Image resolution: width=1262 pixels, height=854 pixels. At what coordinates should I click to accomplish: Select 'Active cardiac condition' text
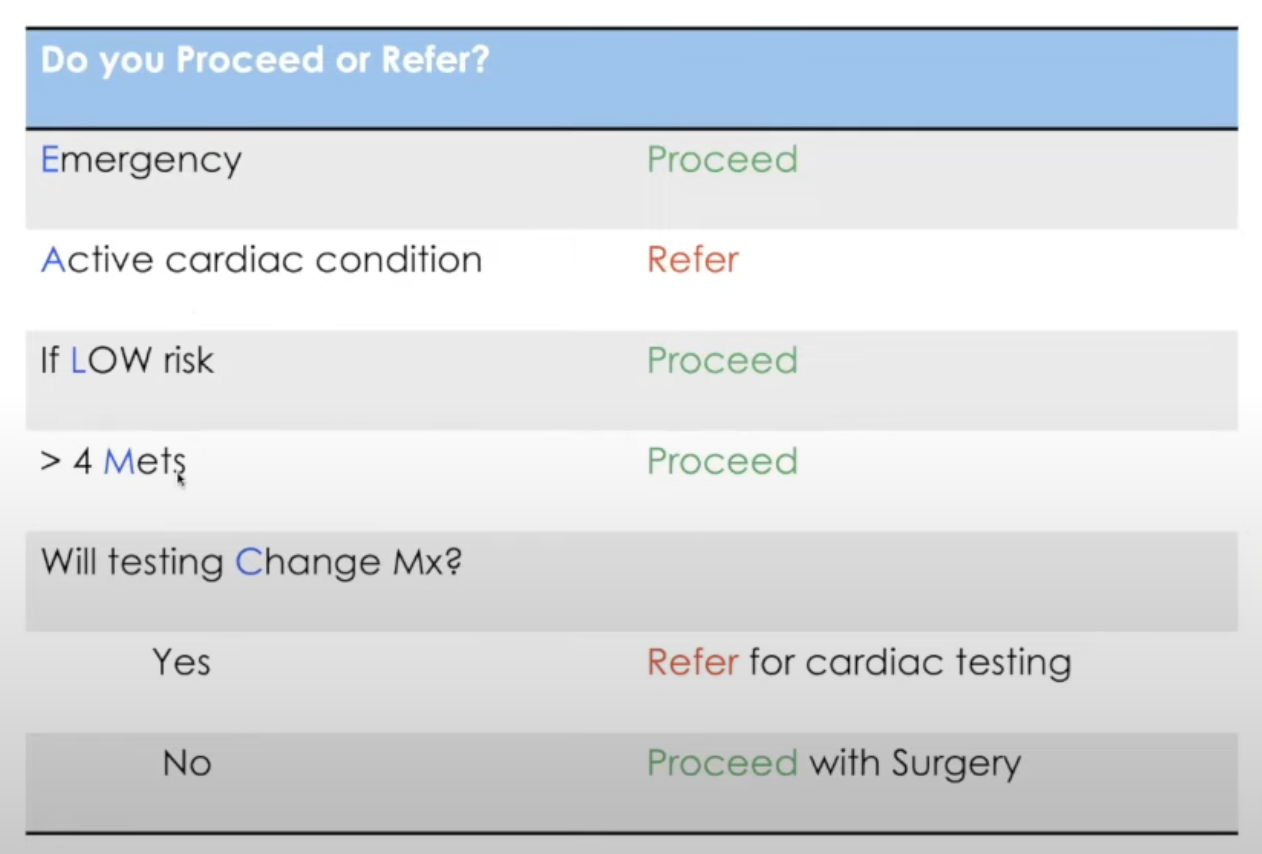pos(261,260)
